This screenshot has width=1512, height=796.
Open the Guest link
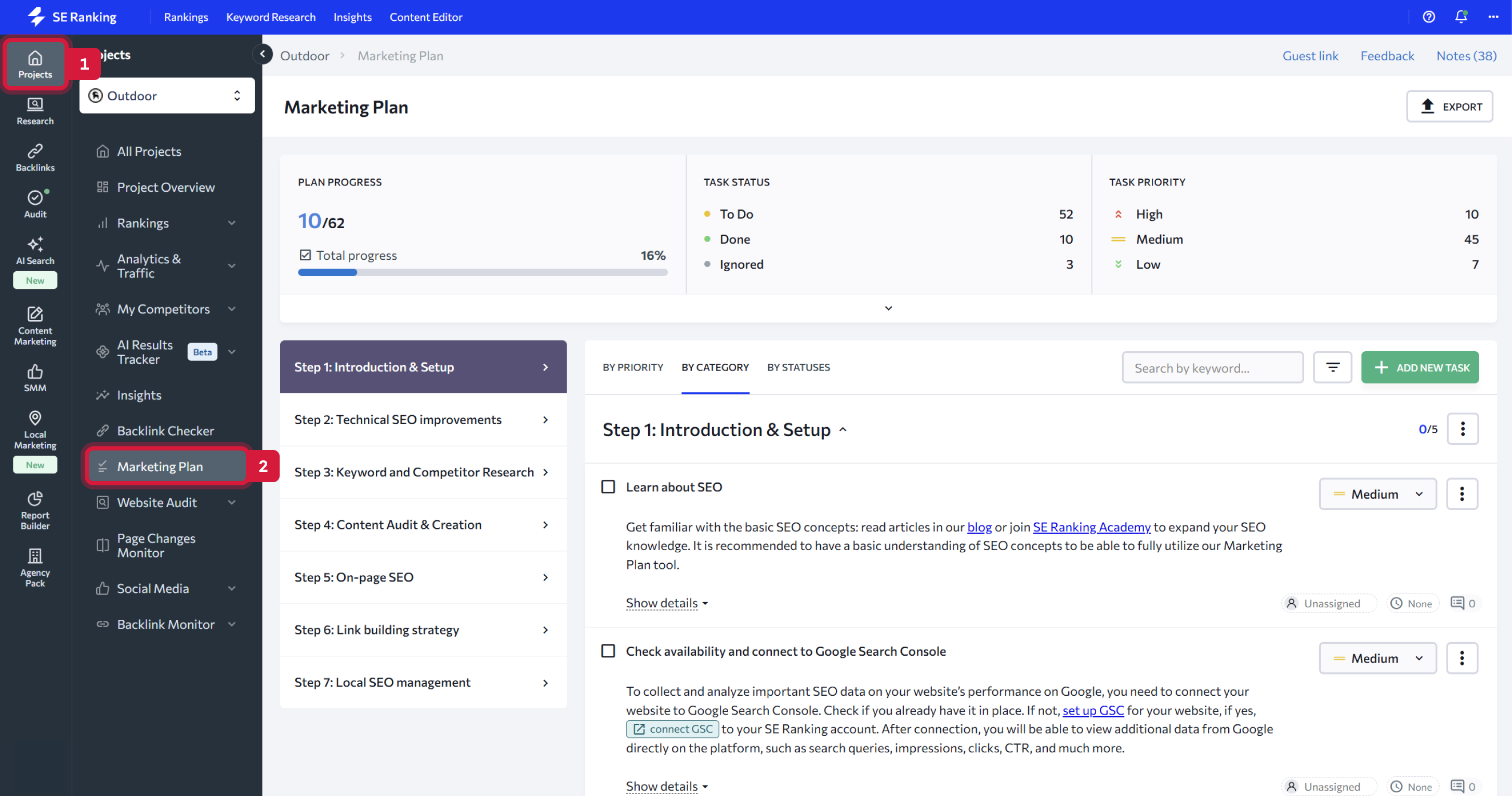1310,56
